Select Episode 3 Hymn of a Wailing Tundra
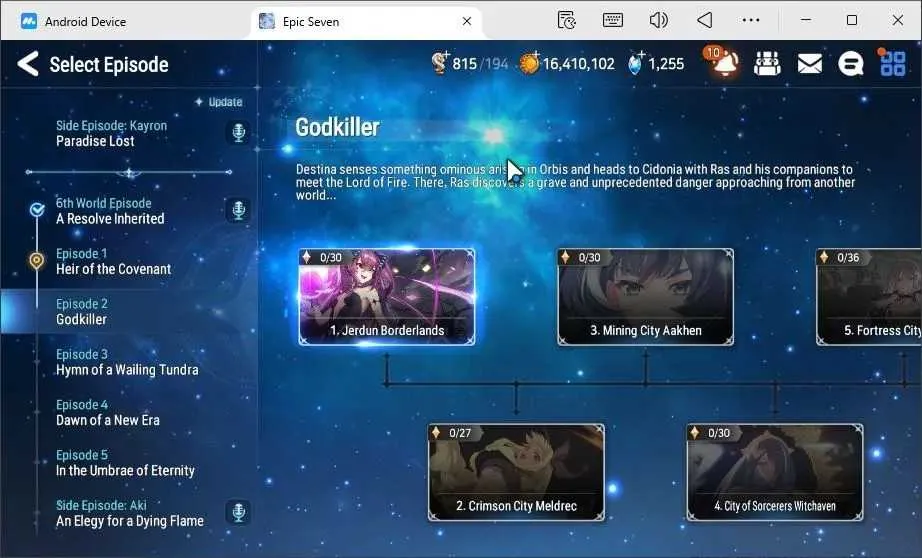The width and height of the screenshot is (922, 558). click(x=127, y=362)
